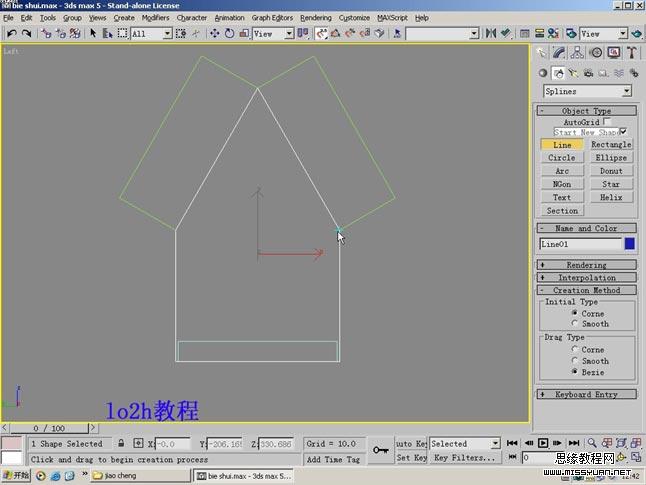646x485 pixels.
Task: Collapse the Object Type rollout
Action: (587, 110)
